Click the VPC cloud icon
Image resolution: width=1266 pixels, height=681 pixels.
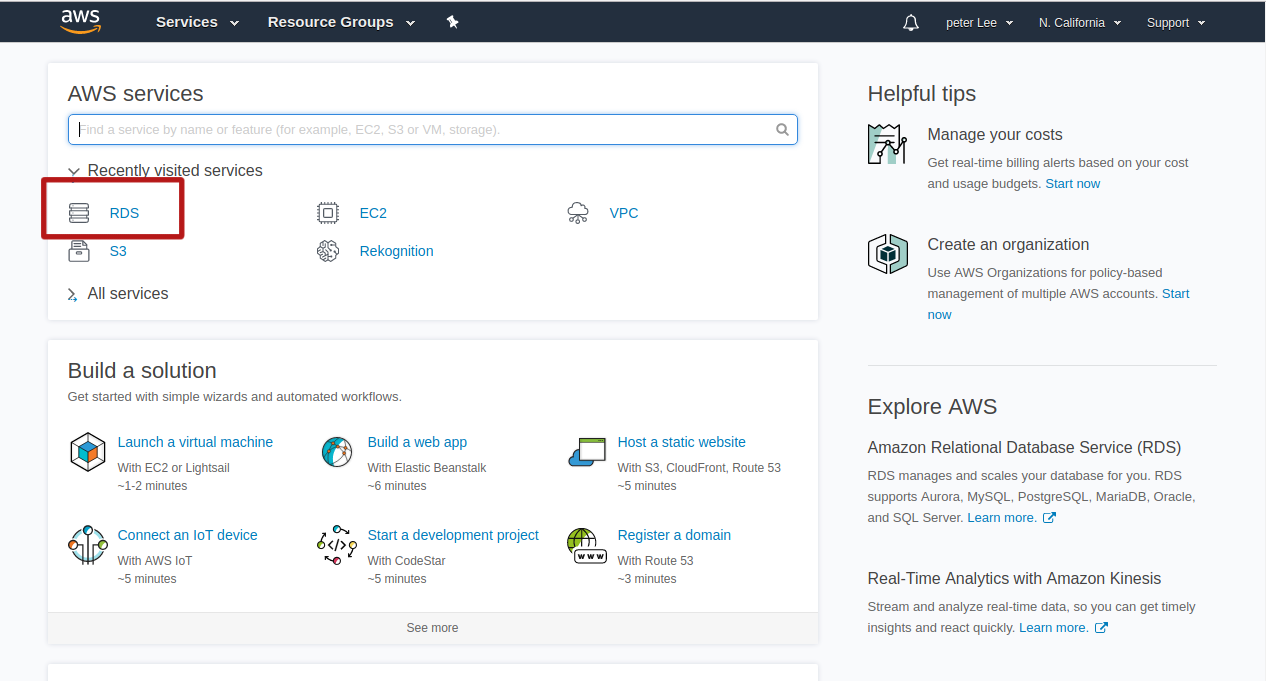click(x=578, y=213)
